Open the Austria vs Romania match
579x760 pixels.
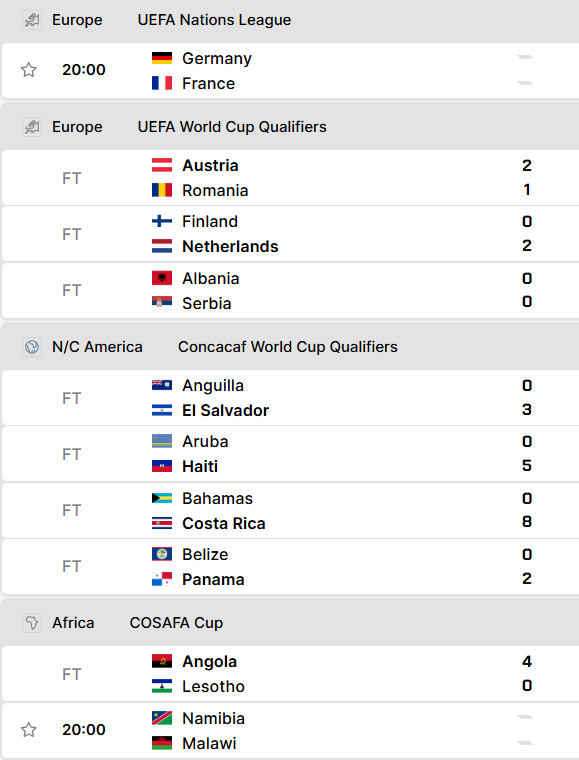point(291,178)
